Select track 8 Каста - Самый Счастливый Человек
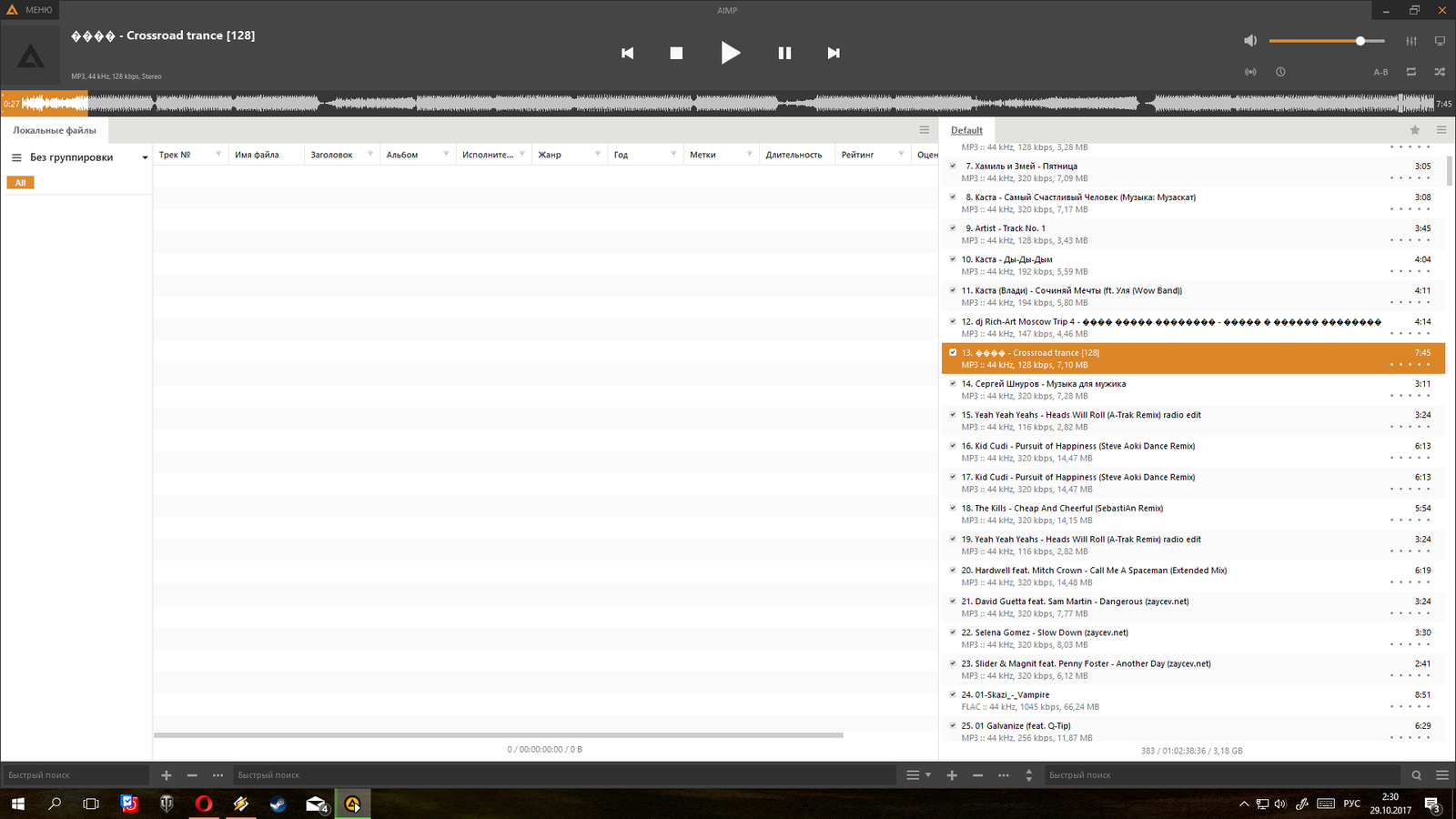This screenshot has width=1456, height=819. (1192, 203)
